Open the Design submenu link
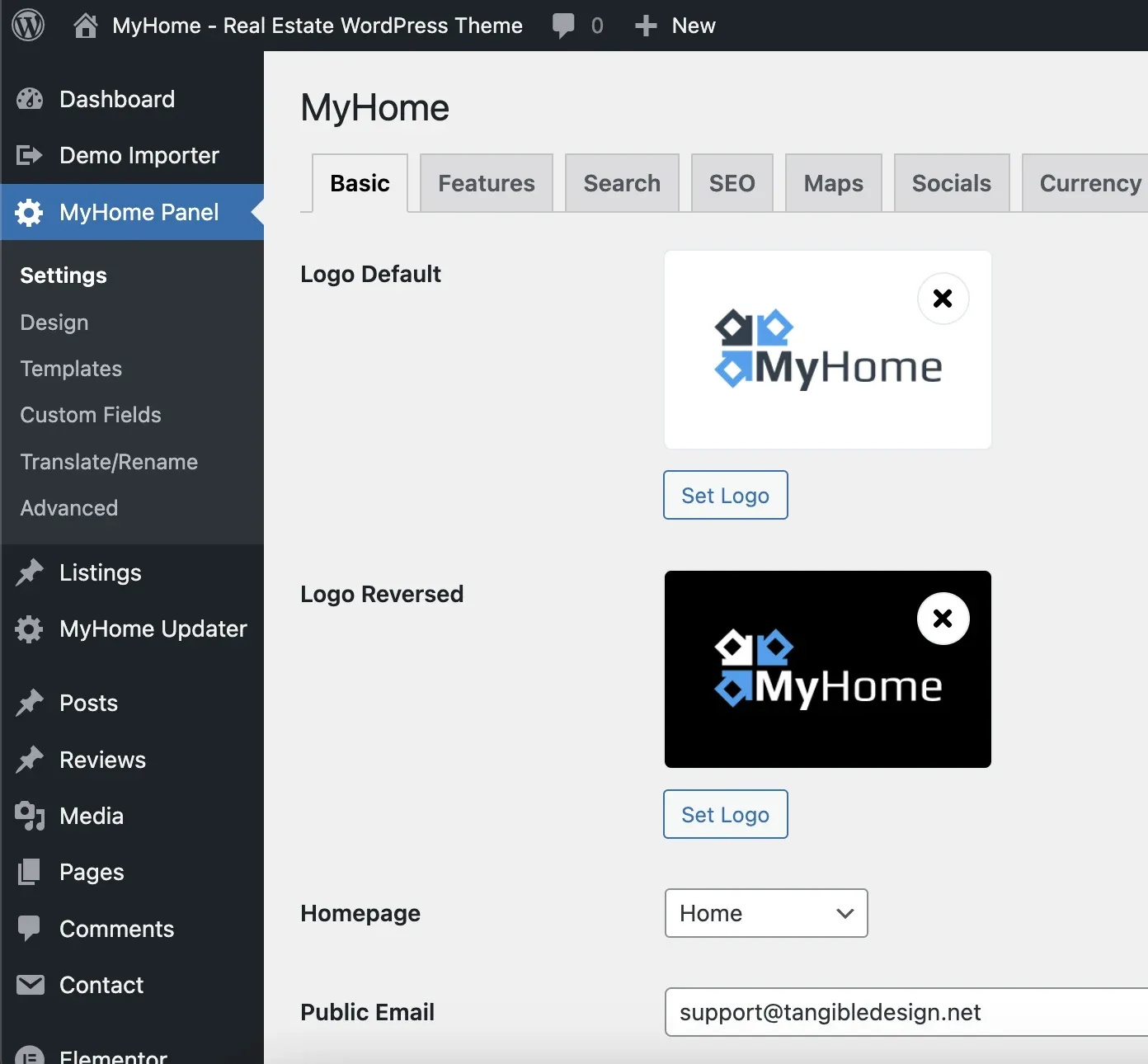The height and width of the screenshot is (1064, 1148). click(x=54, y=322)
